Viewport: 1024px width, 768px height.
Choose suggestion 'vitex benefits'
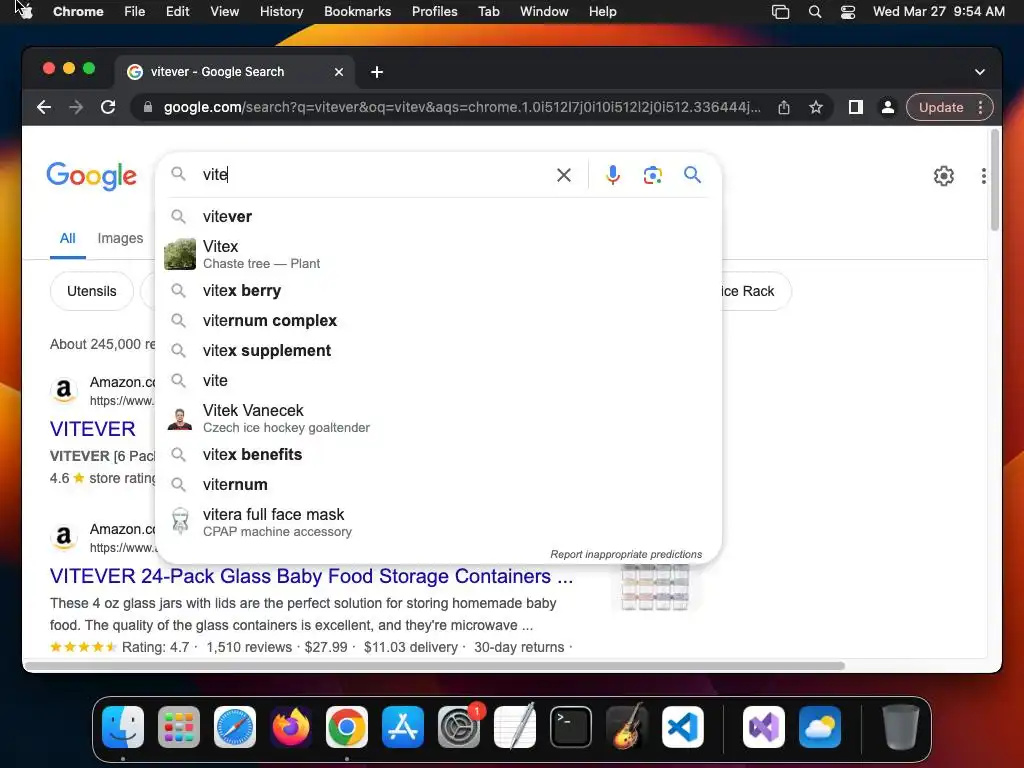pyautogui.click(x=439, y=455)
